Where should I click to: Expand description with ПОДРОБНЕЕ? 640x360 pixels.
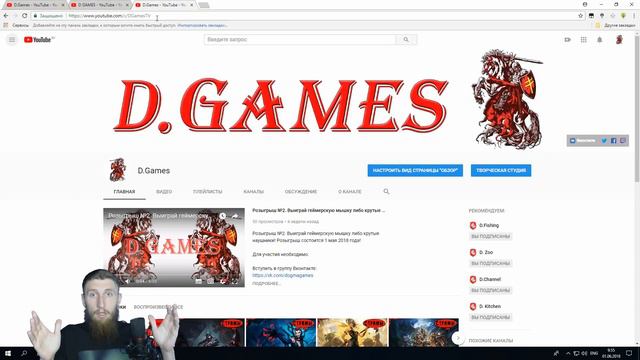pyautogui.click(x=266, y=283)
